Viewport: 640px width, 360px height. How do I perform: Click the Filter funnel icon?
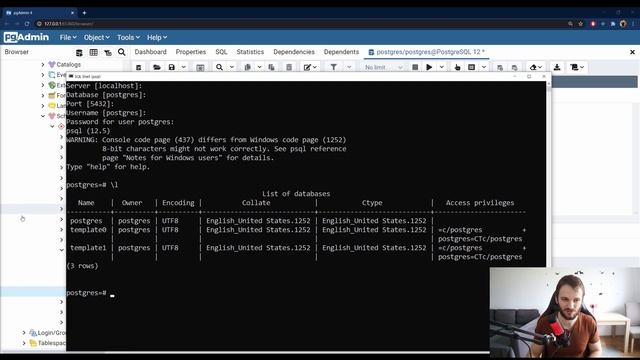[x=333, y=67]
